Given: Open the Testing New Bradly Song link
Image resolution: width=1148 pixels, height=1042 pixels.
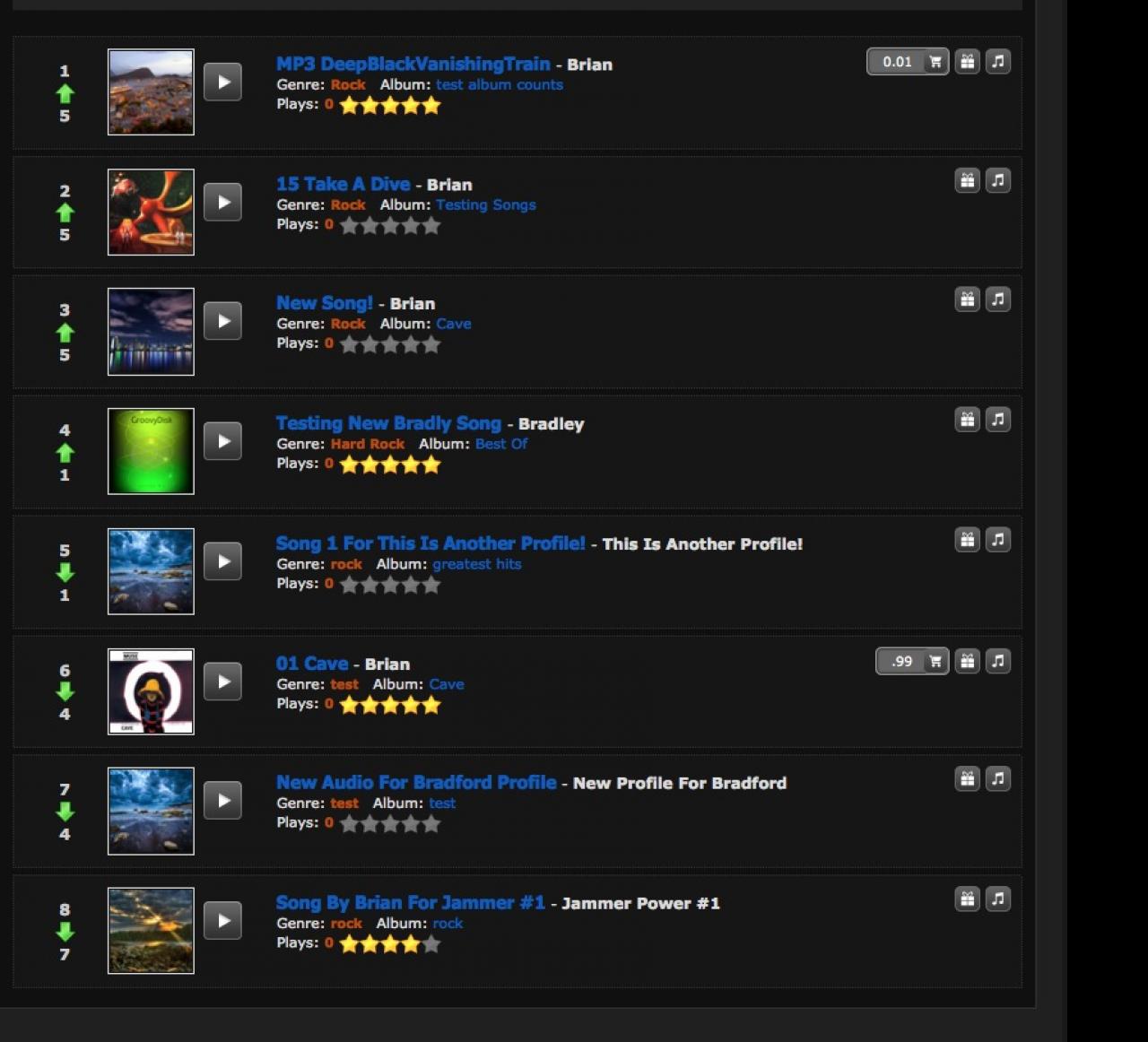Looking at the screenshot, I should tap(388, 423).
